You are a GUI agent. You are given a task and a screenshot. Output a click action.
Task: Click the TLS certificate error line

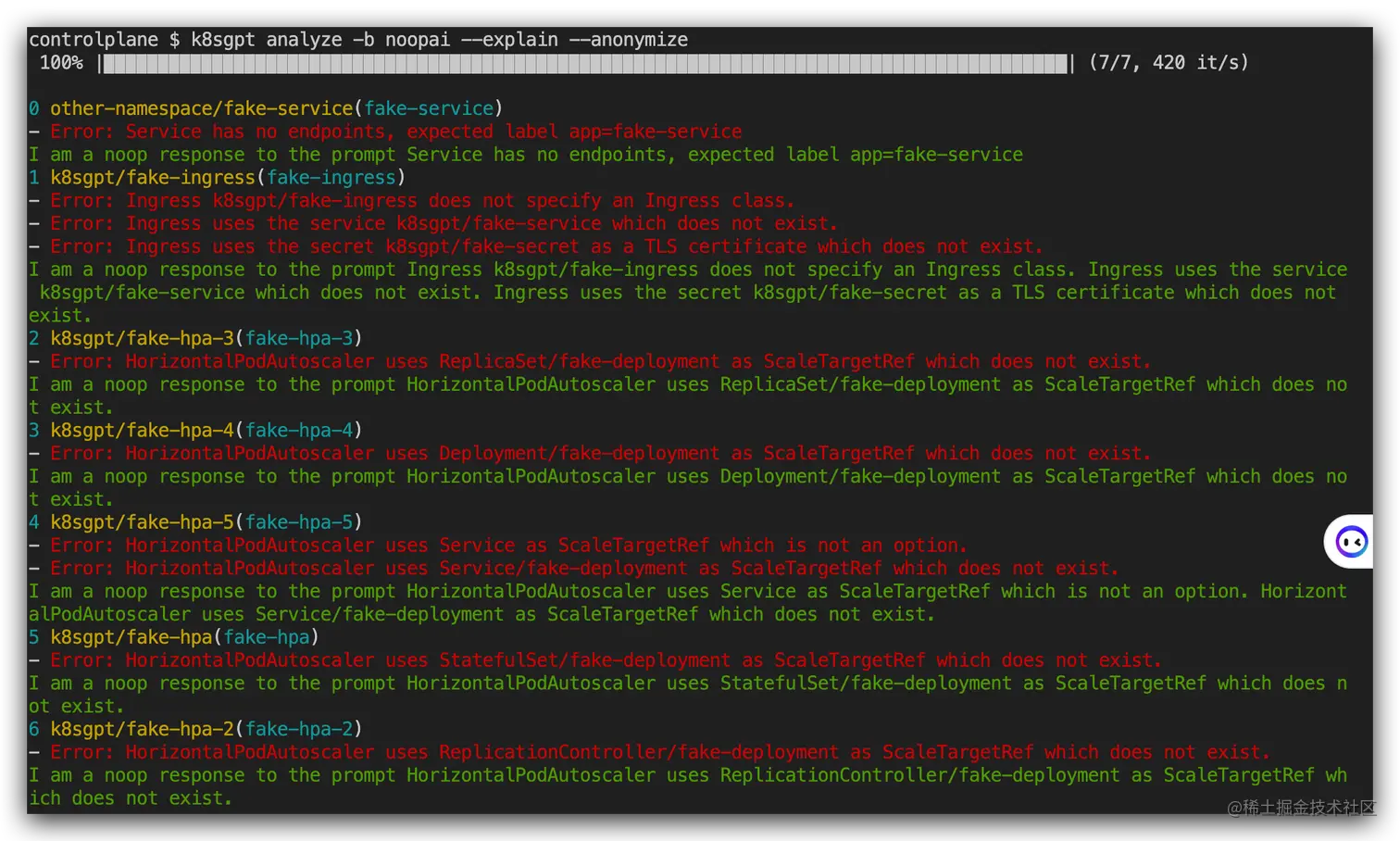(x=537, y=245)
